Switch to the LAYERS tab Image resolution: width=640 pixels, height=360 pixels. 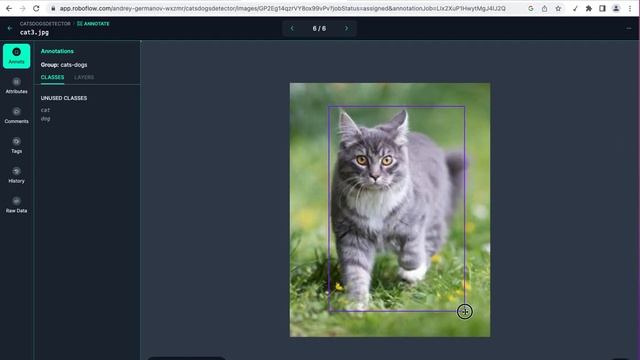click(x=84, y=77)
